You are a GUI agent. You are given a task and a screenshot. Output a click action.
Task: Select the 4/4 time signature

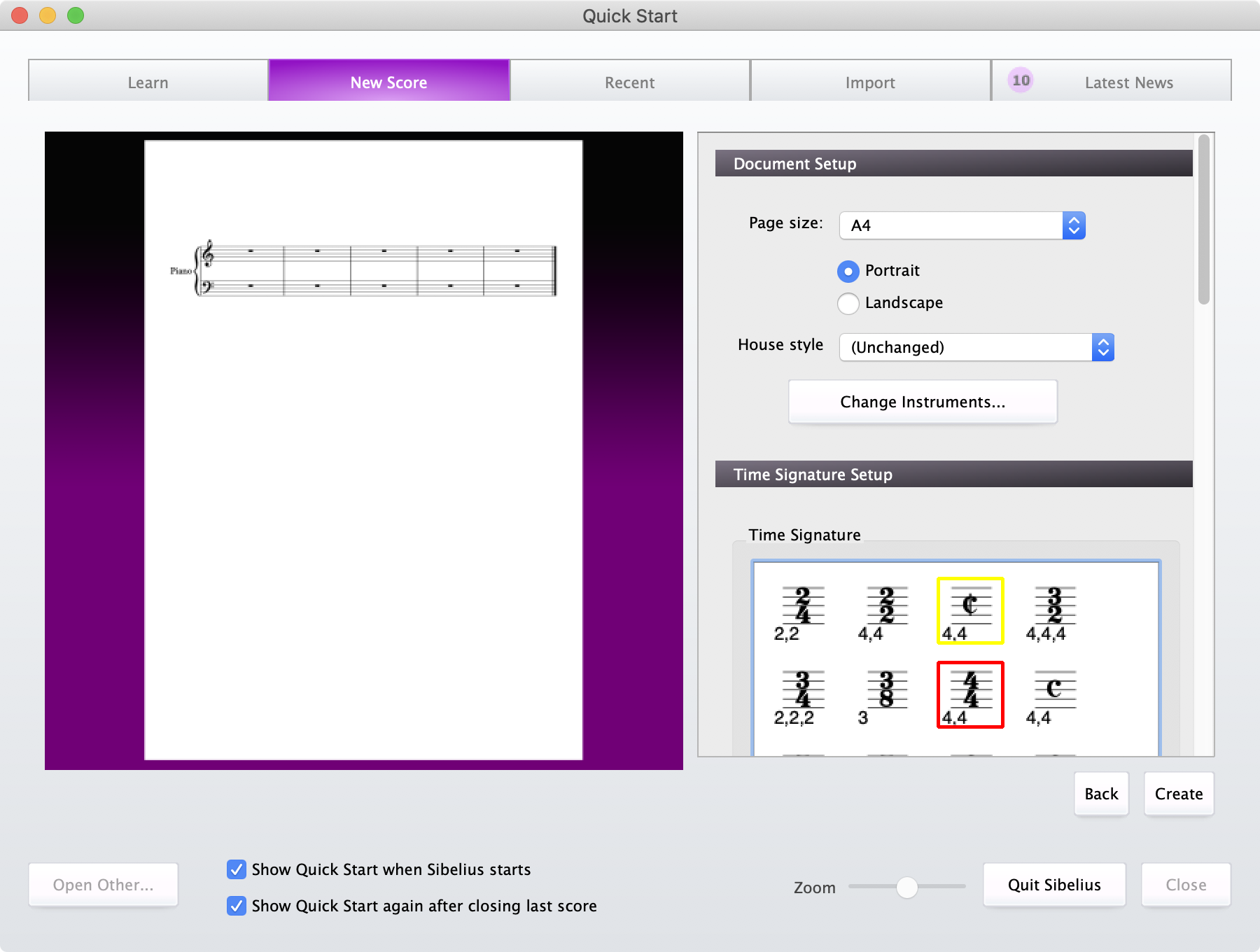[x=970, y=695]
